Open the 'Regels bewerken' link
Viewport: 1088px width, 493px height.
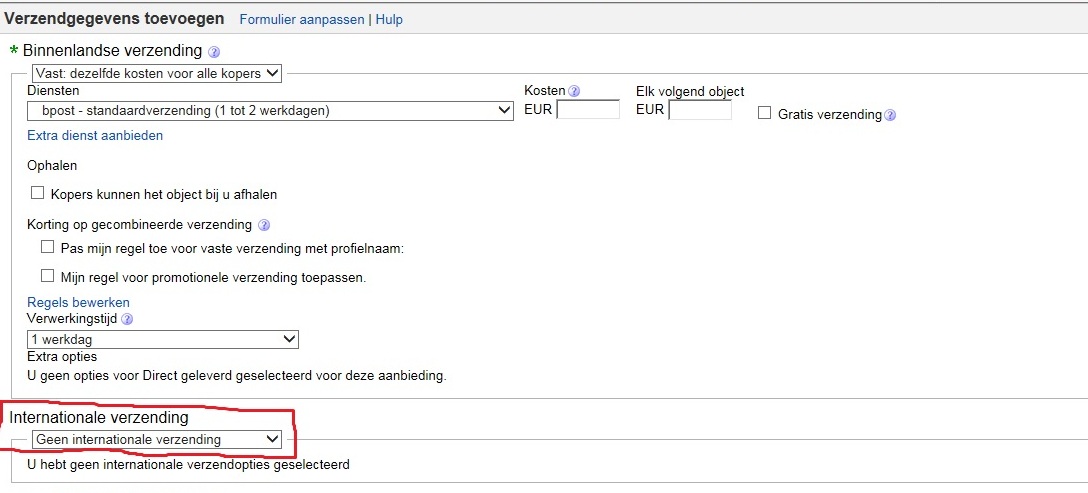[78, 302]
